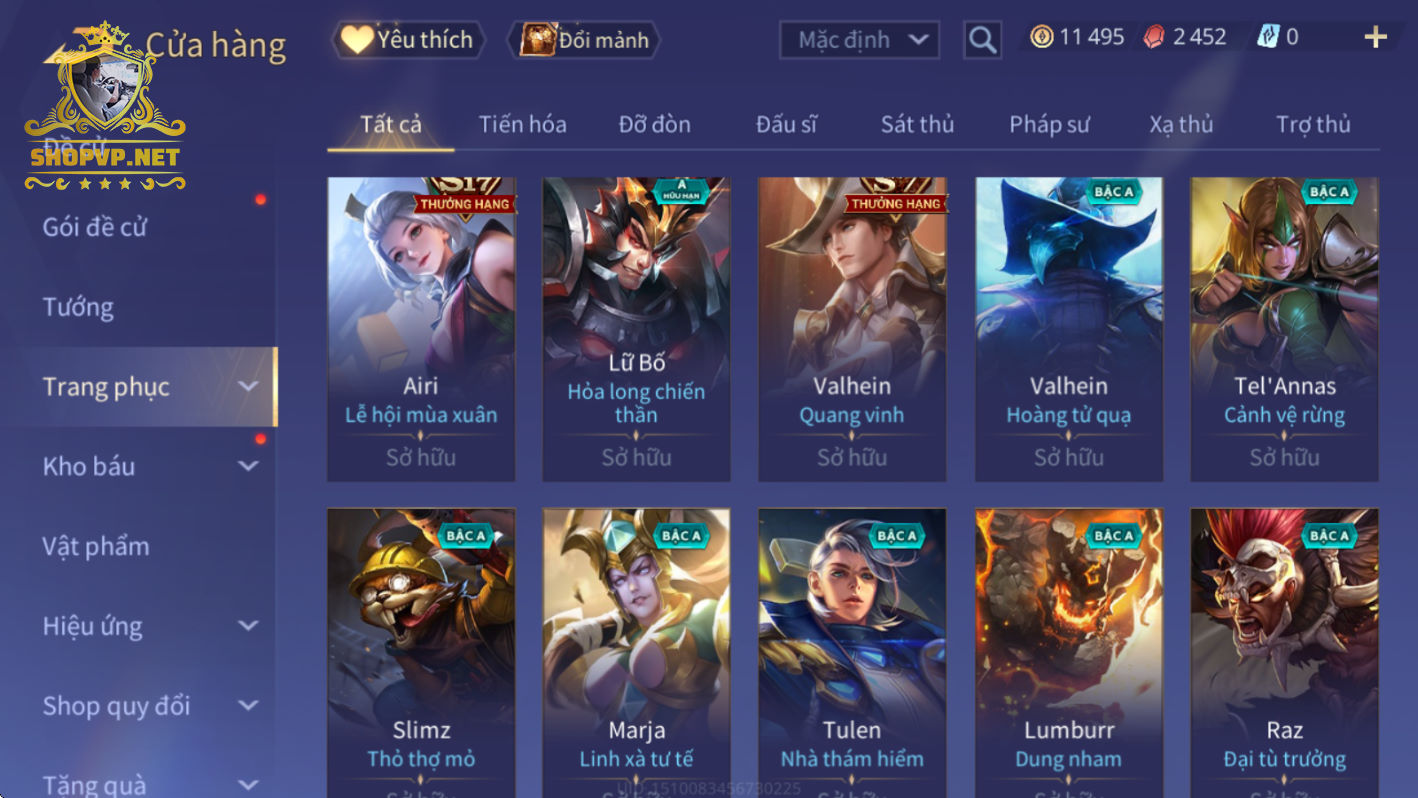Open the Vật phẩm sidebar item

point(96,546)
